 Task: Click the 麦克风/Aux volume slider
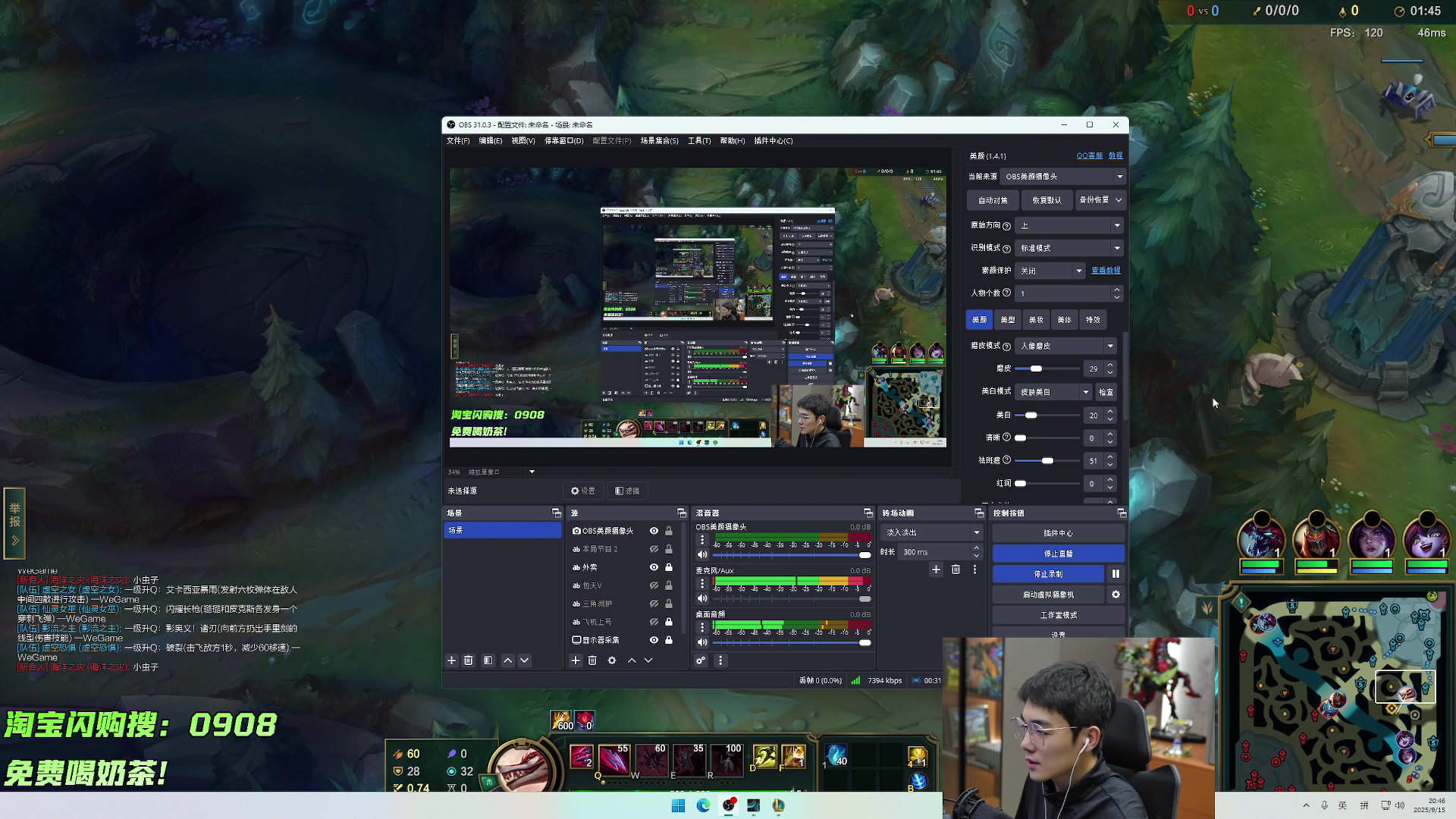coord(791,599)
